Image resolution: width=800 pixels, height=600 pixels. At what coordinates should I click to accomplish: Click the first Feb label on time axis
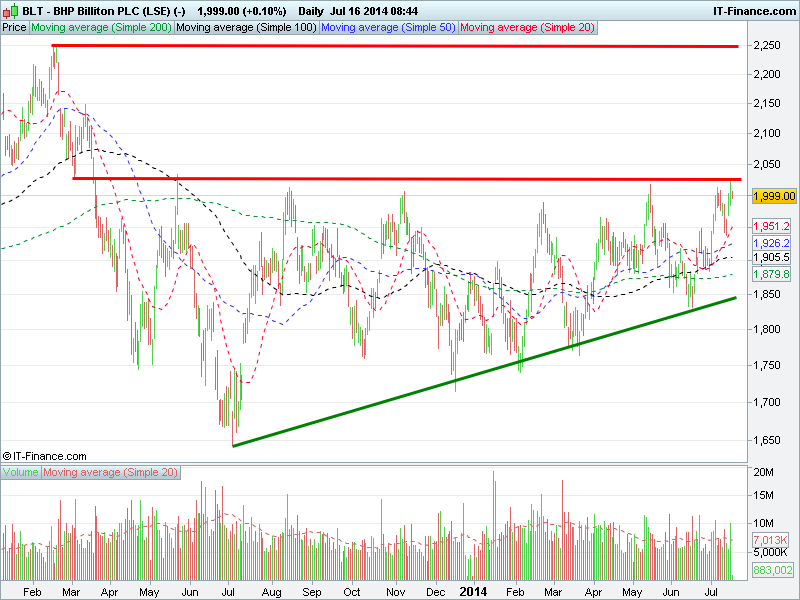click(x=32, y=592)
